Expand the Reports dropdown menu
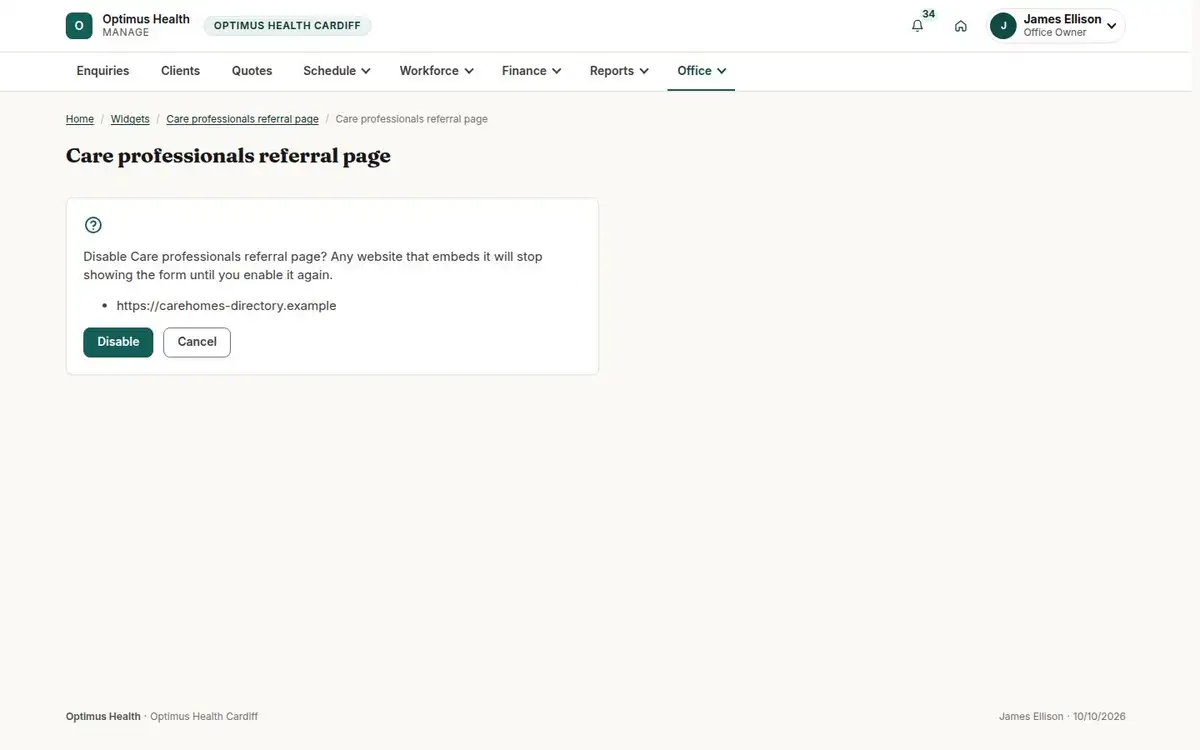 619,71
